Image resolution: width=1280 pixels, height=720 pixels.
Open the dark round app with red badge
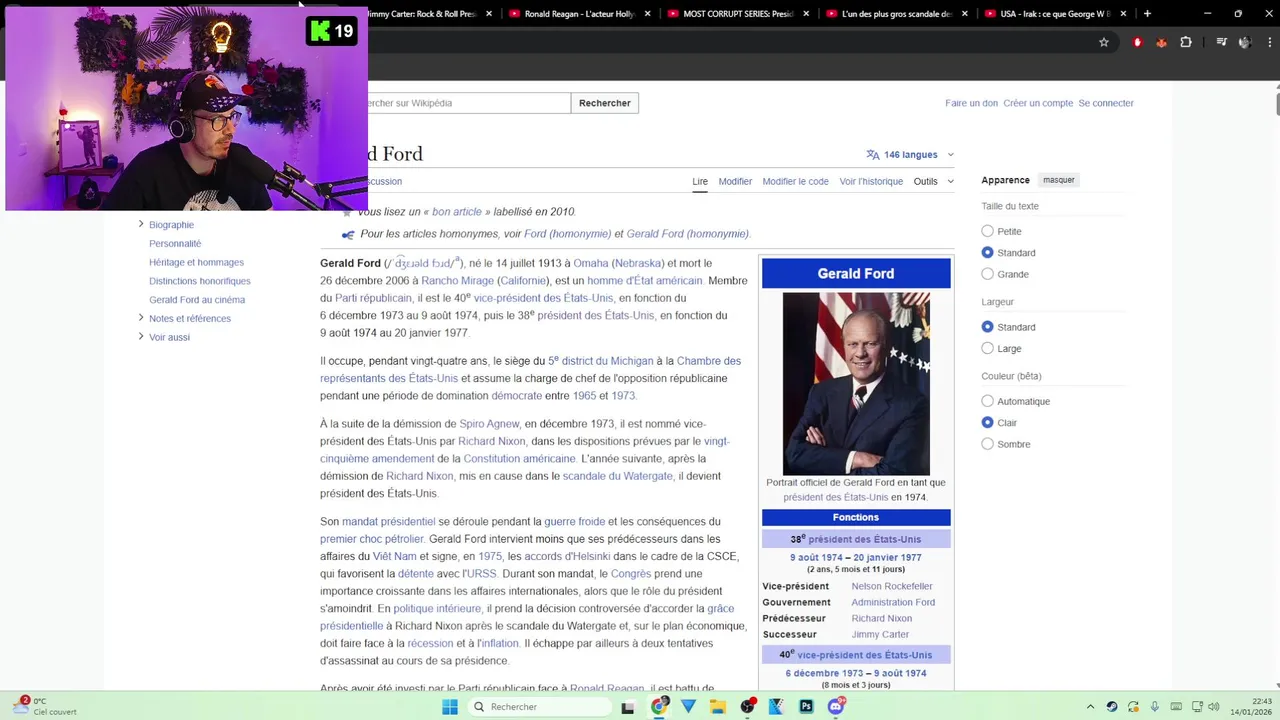coord(747,707)
